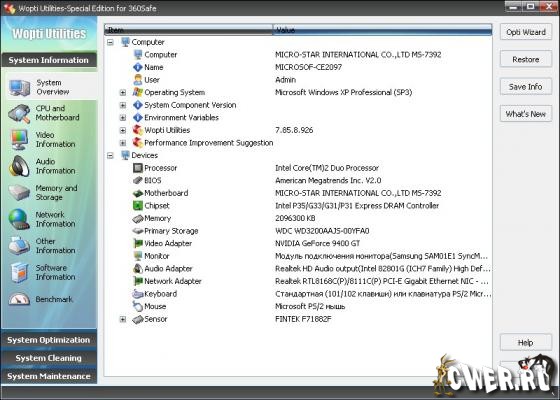Screen dimensions: 560x400
Task: Open the System Cleaning section tab
Action: coord(49,358)
